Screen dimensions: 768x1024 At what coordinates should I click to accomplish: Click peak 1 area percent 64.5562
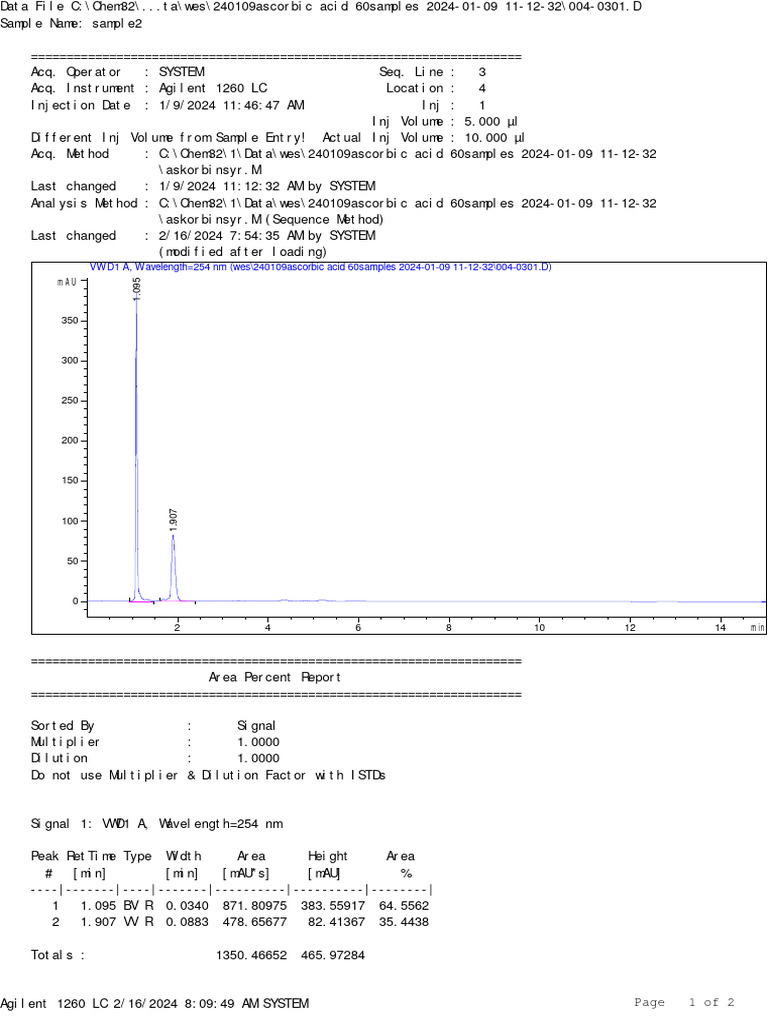point(404,906)
